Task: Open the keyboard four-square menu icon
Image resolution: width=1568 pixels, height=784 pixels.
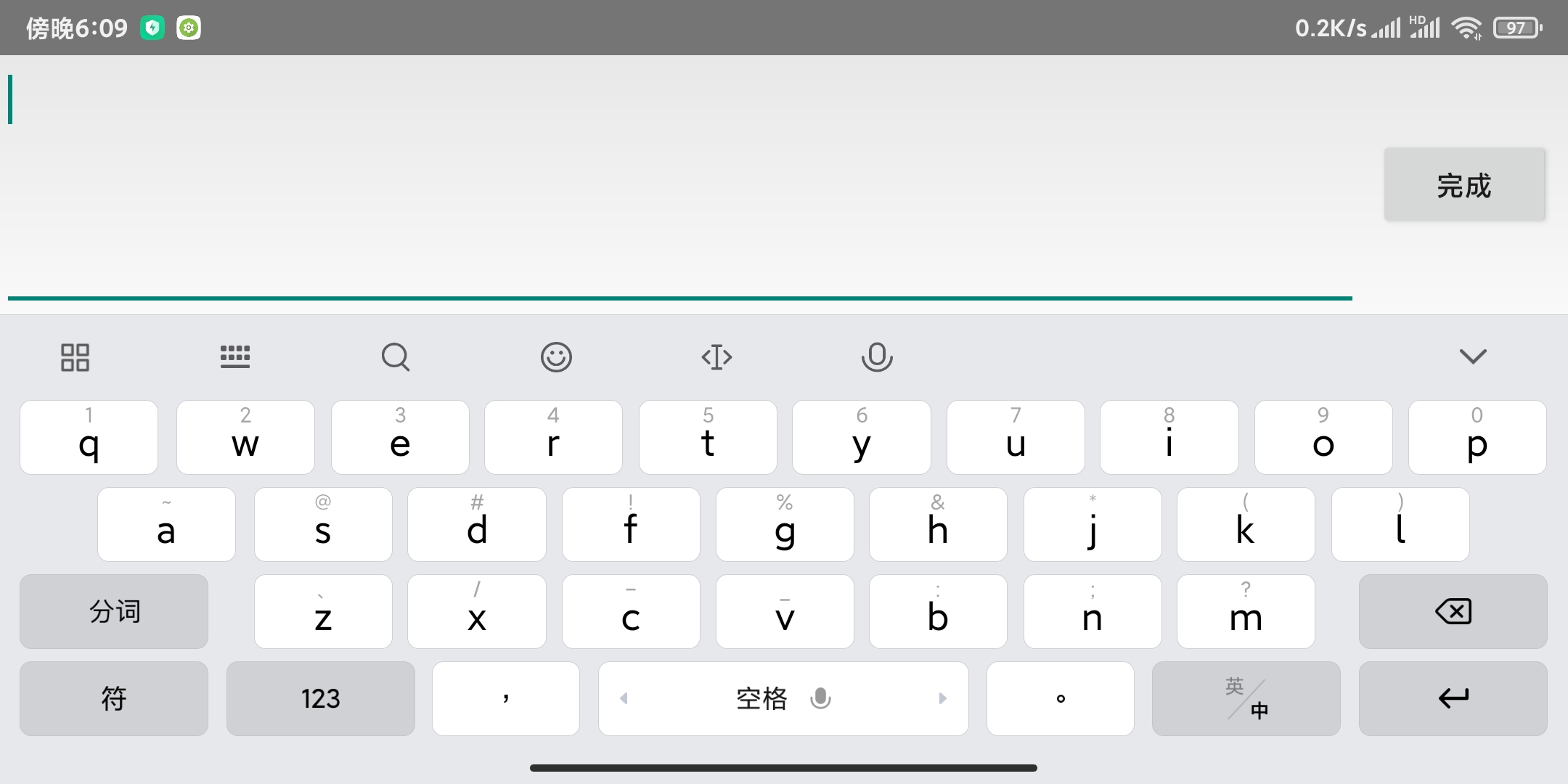Action: [75, 357]
